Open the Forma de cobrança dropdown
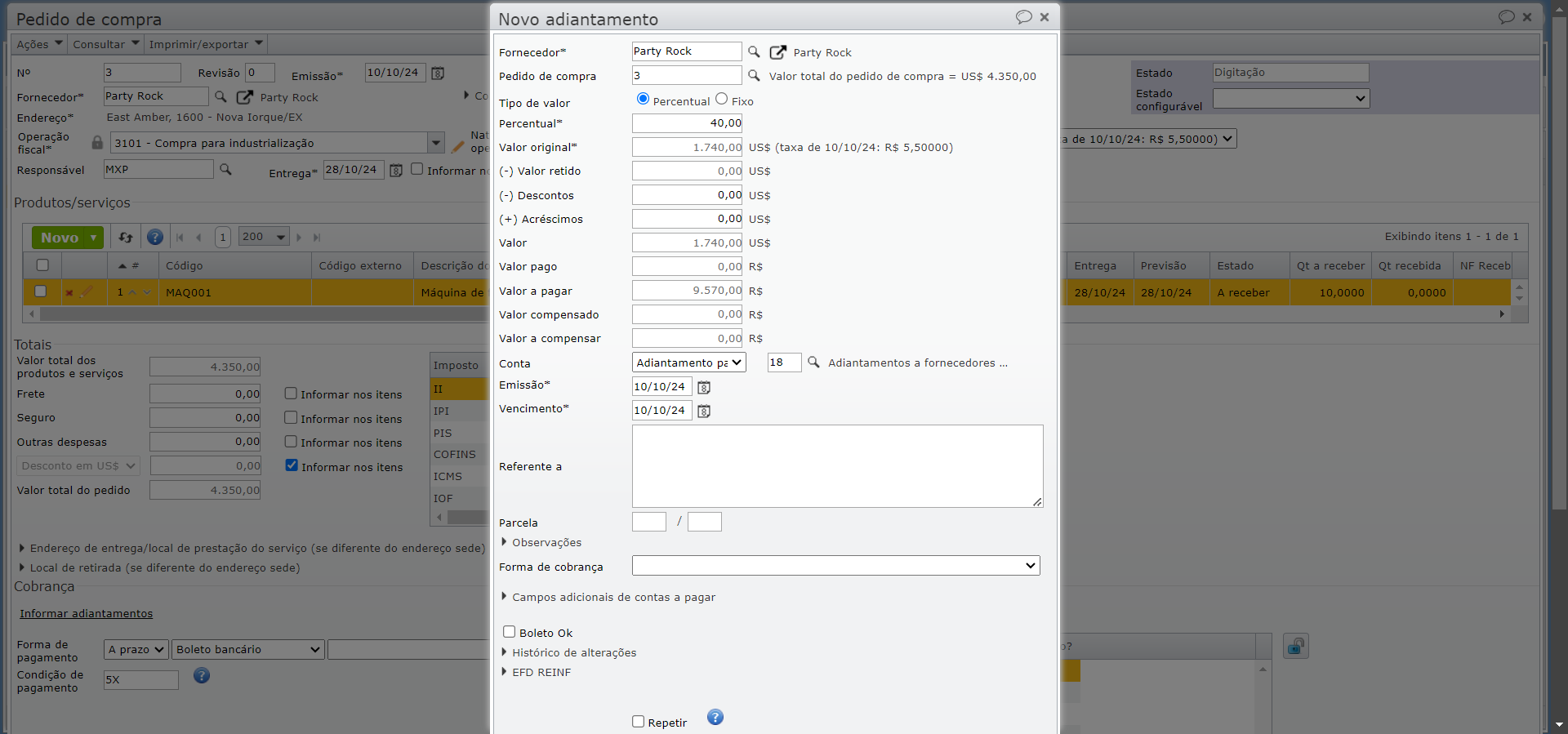 coord(835,566)
